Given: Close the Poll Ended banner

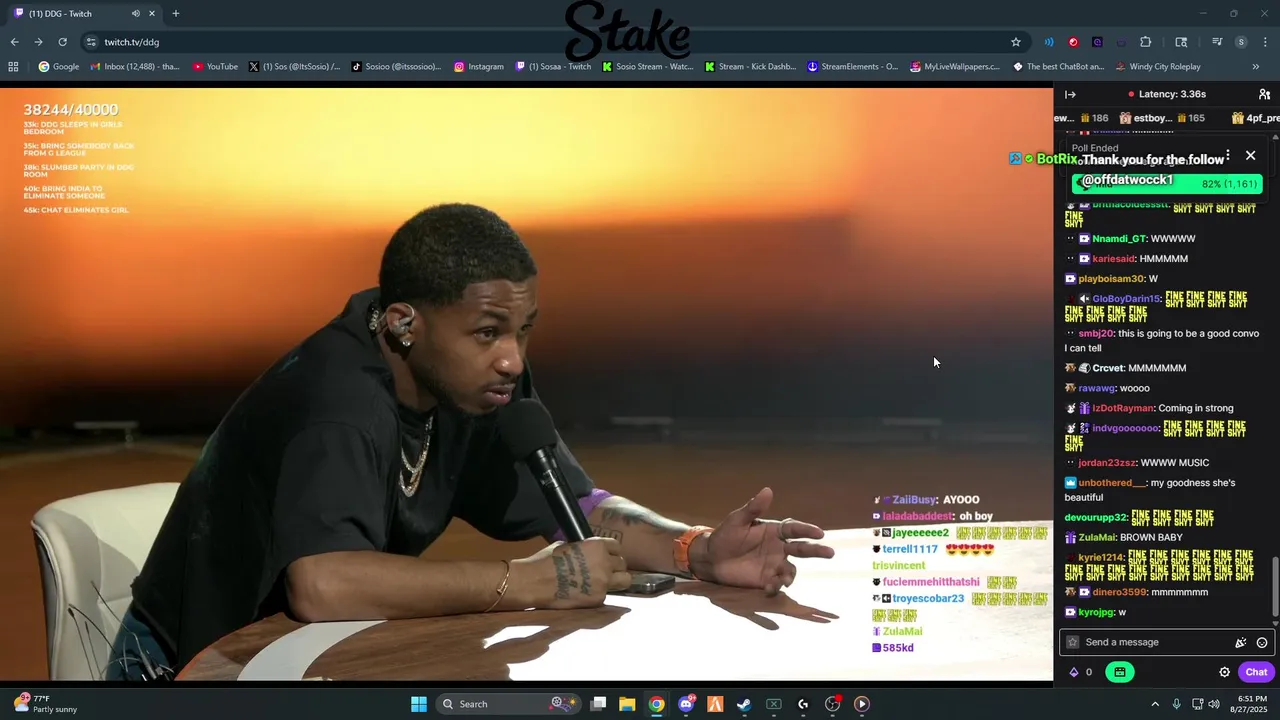Looking at the screenshot, I should tap(1250, 156).
